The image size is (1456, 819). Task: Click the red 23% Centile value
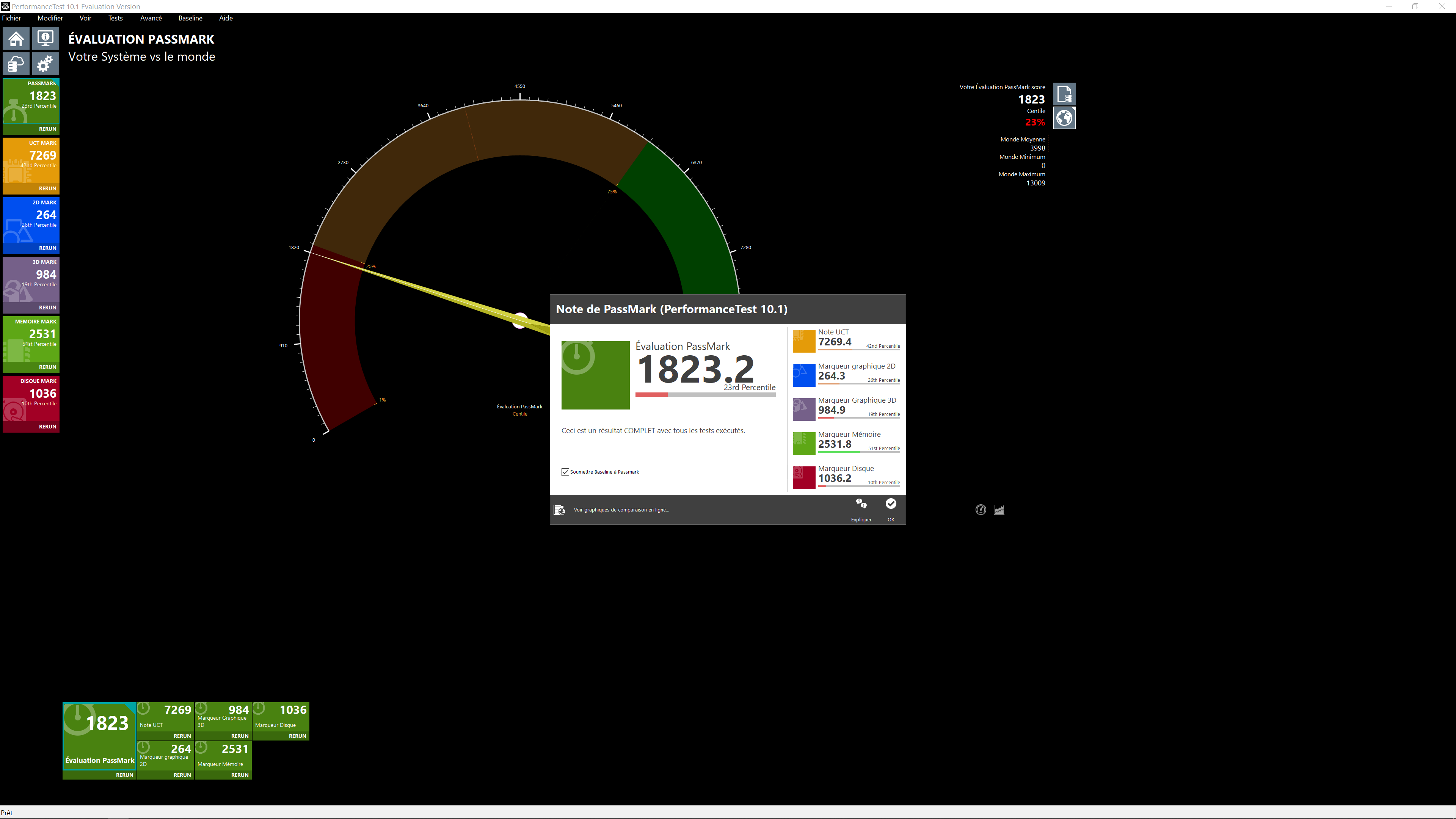tap(1035, 122)
